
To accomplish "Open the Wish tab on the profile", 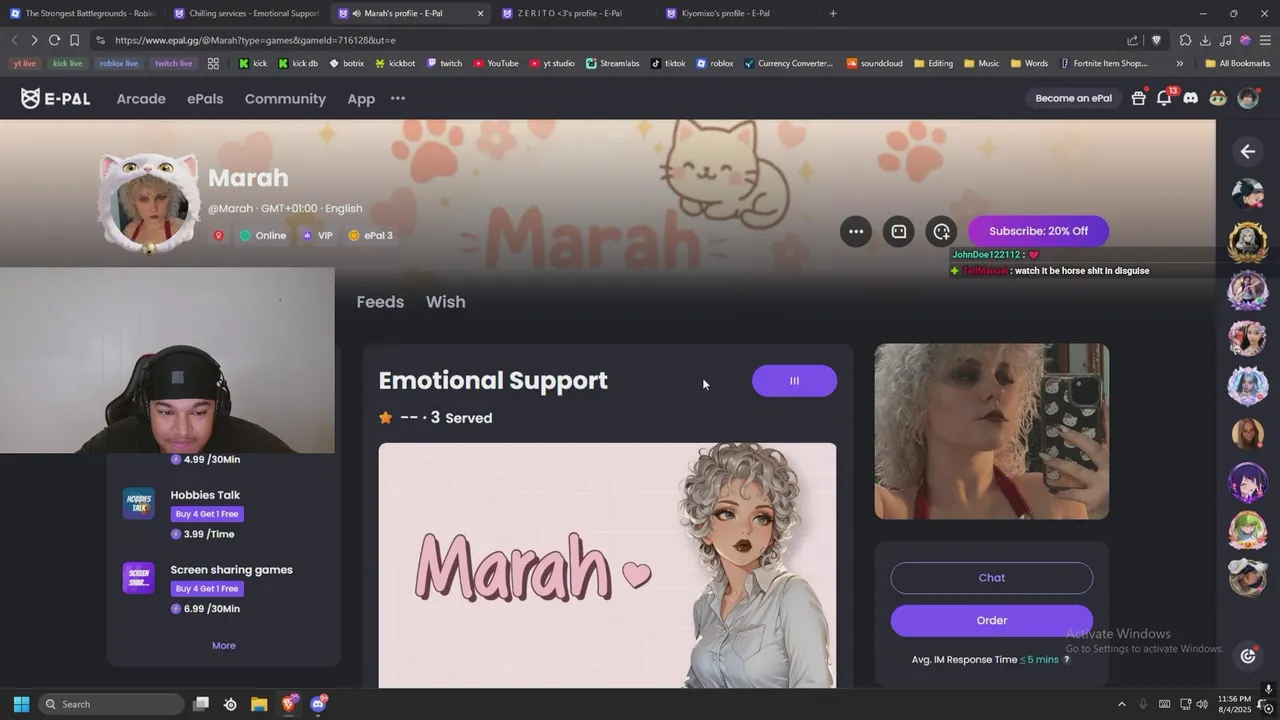I will (x=446, y=302).
